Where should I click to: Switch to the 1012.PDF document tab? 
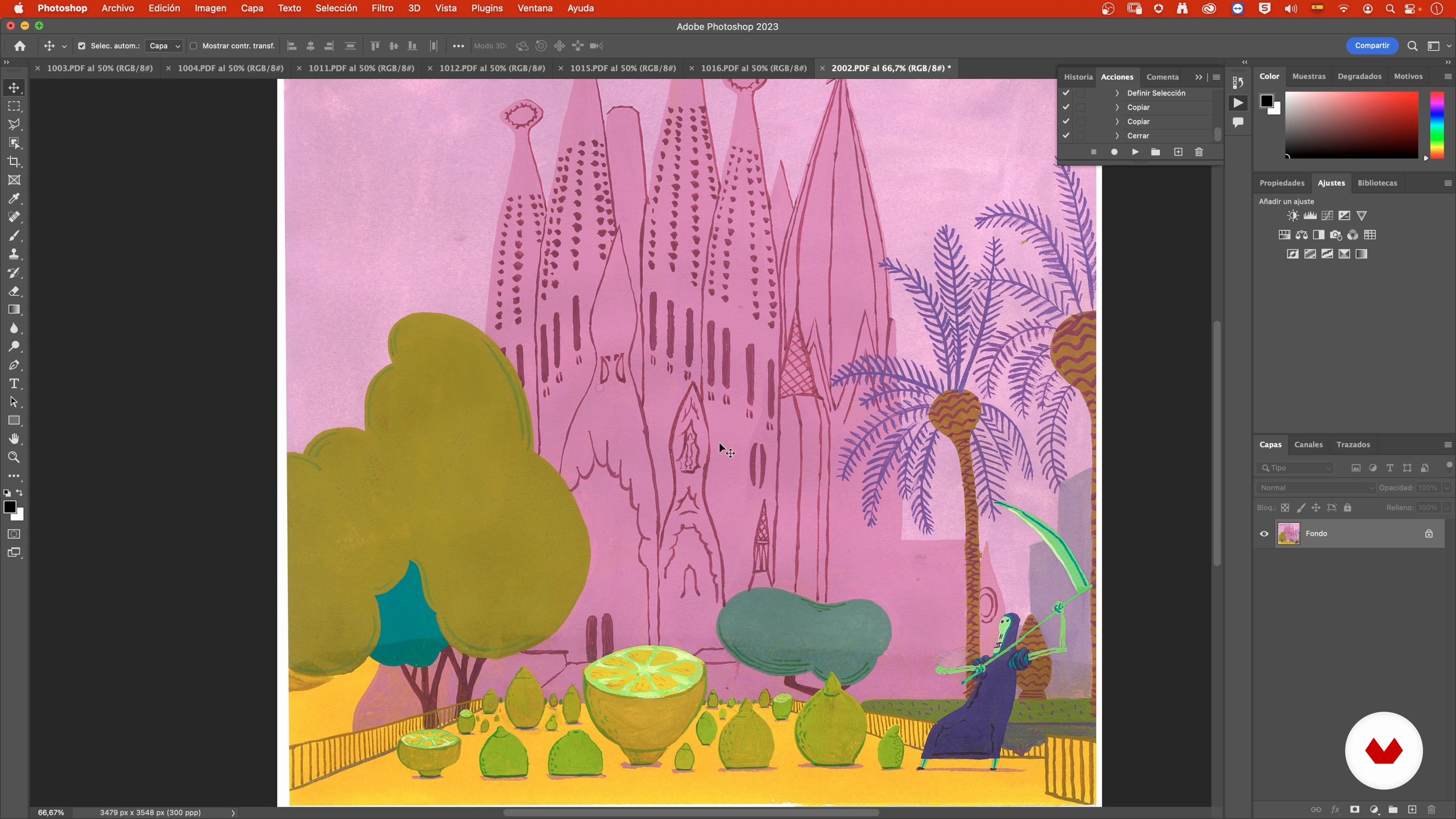[x=492, y=68]
